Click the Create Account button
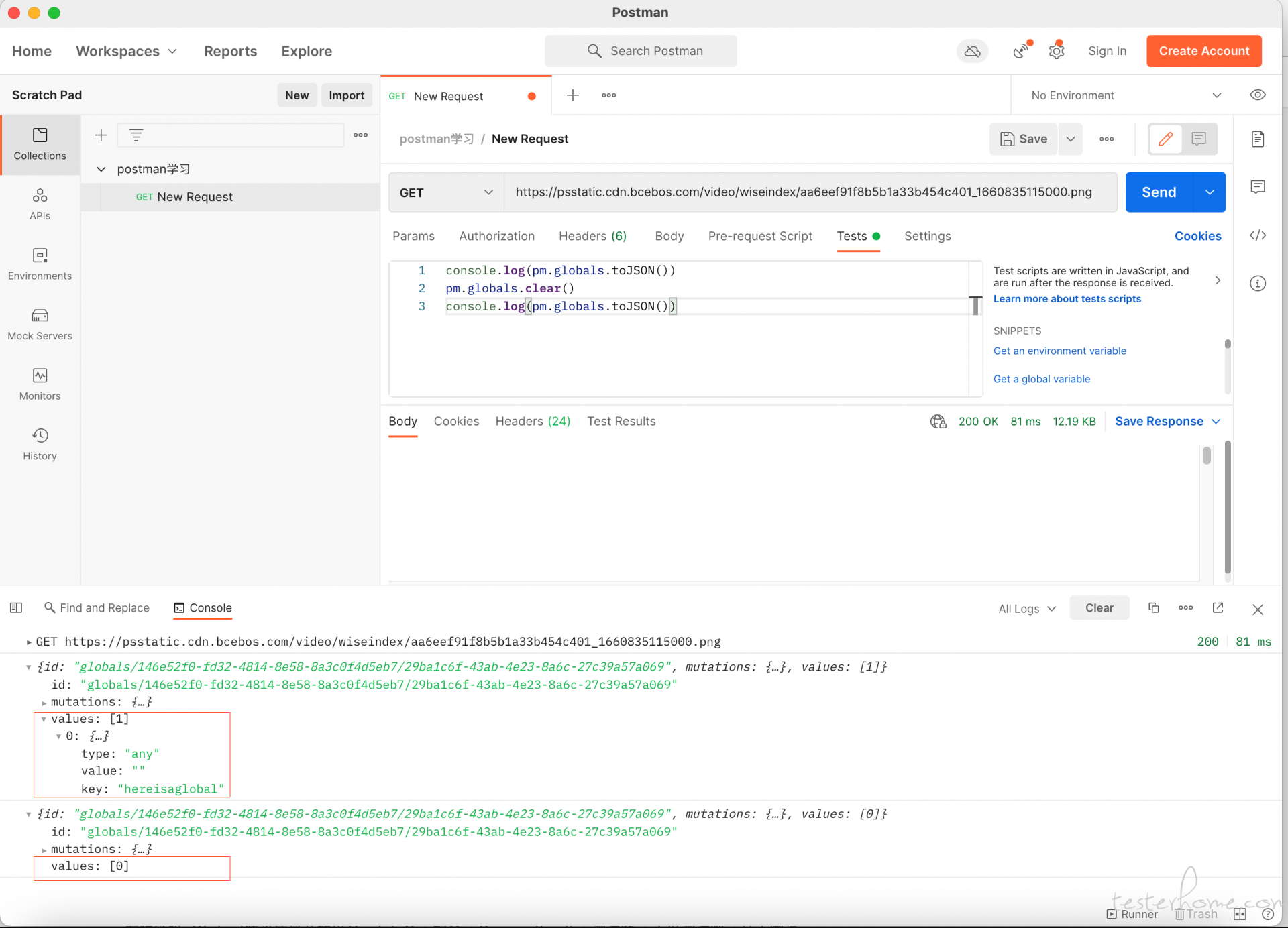 coord(1204,51)
